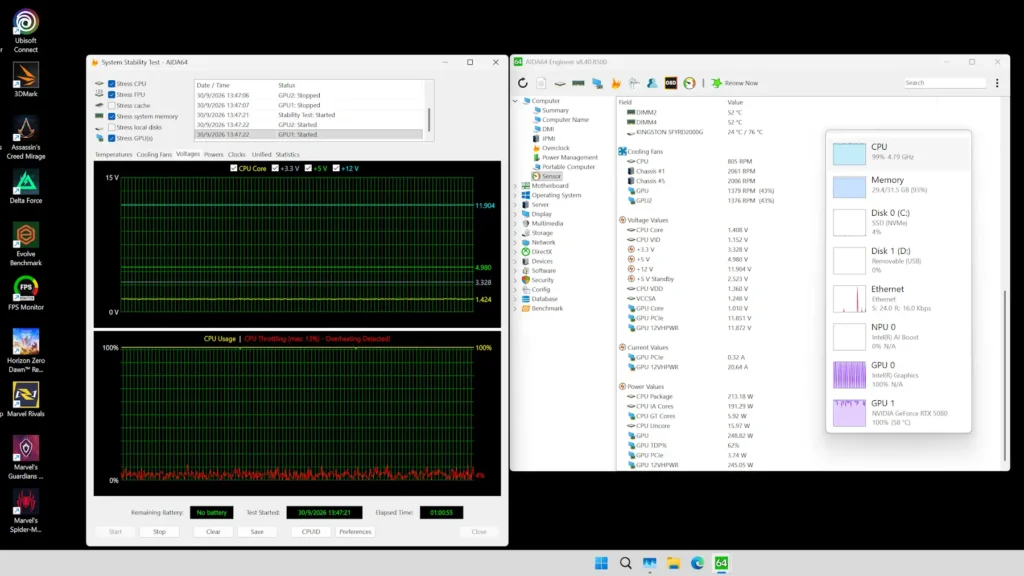Expand the Benchmark tree node
1024x576 pixels.
click(515, 308)
